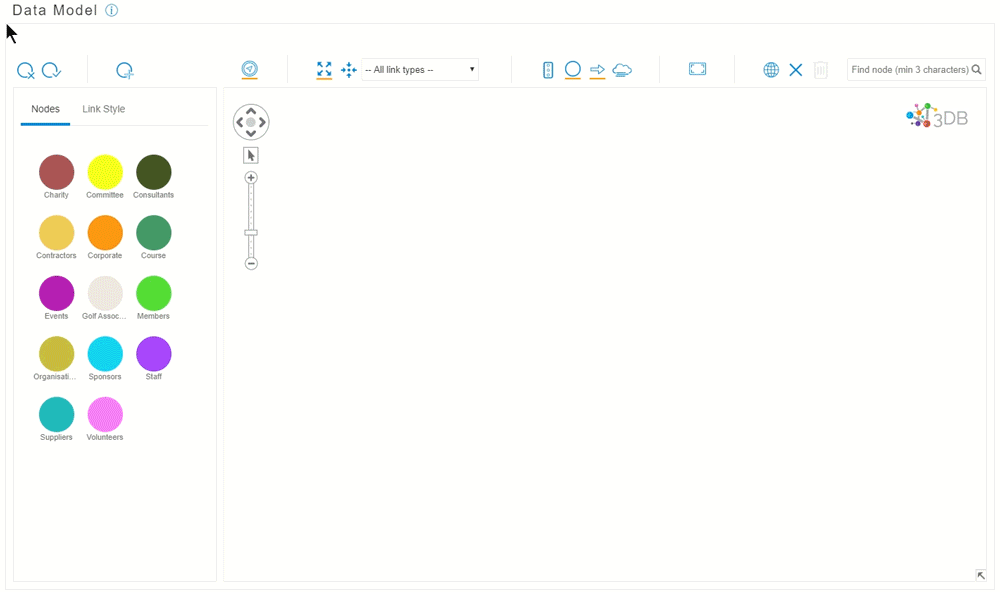Click the fit-to-screen expand icon
The image size is (1000, 593).
[x=323, y=70]
